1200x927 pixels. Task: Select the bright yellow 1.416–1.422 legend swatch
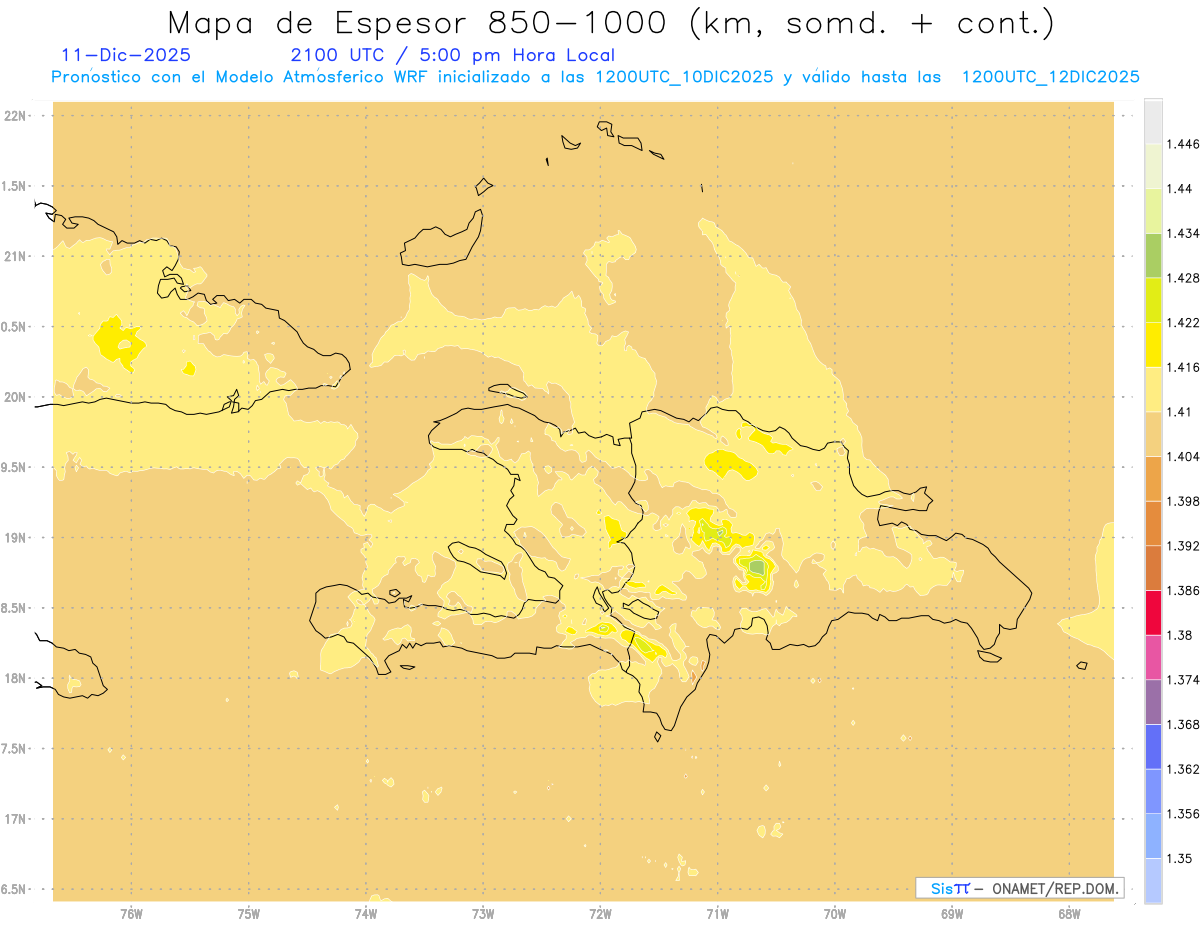tap(1153, 345)
